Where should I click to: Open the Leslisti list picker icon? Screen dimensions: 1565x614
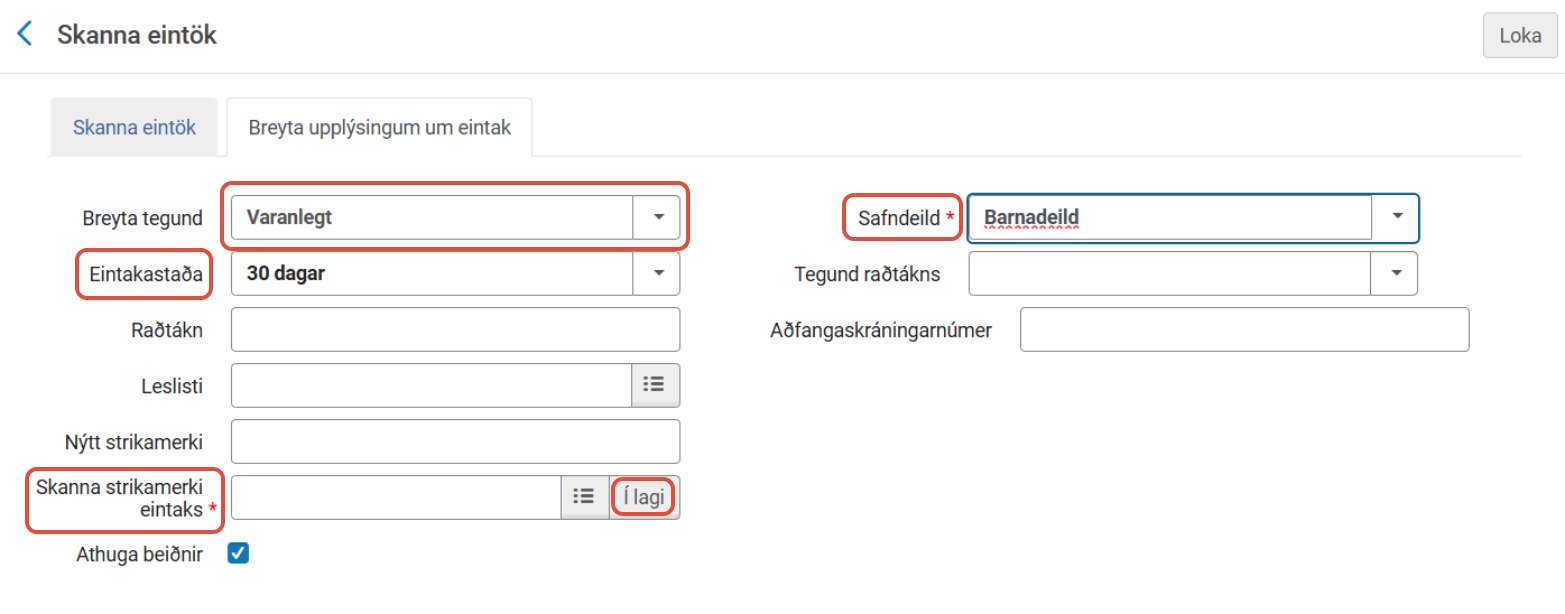(655, 385)
